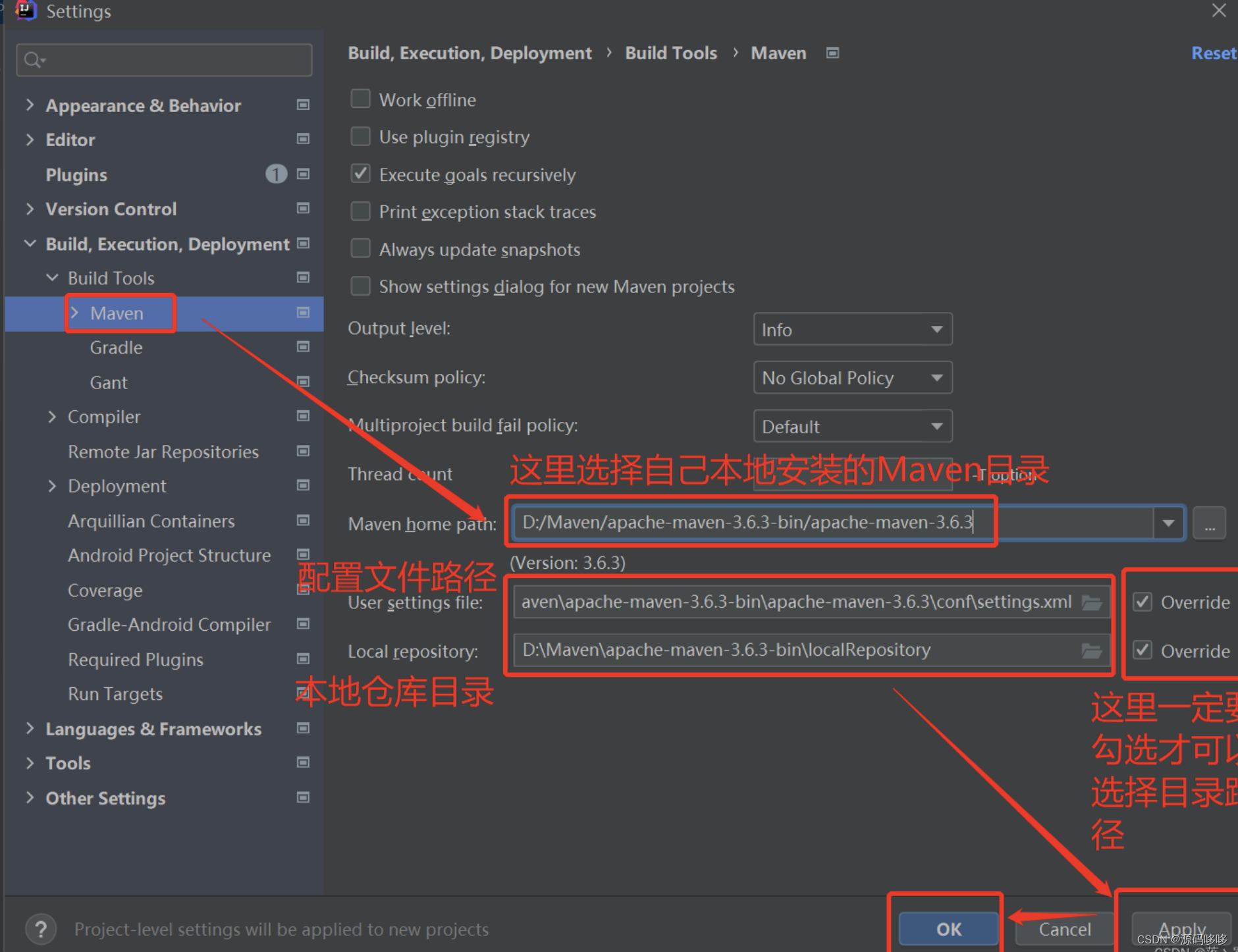This screenshot has height=952, width=1238.
Task: Expand Other Settings section
Action: (x=30, y=797)
